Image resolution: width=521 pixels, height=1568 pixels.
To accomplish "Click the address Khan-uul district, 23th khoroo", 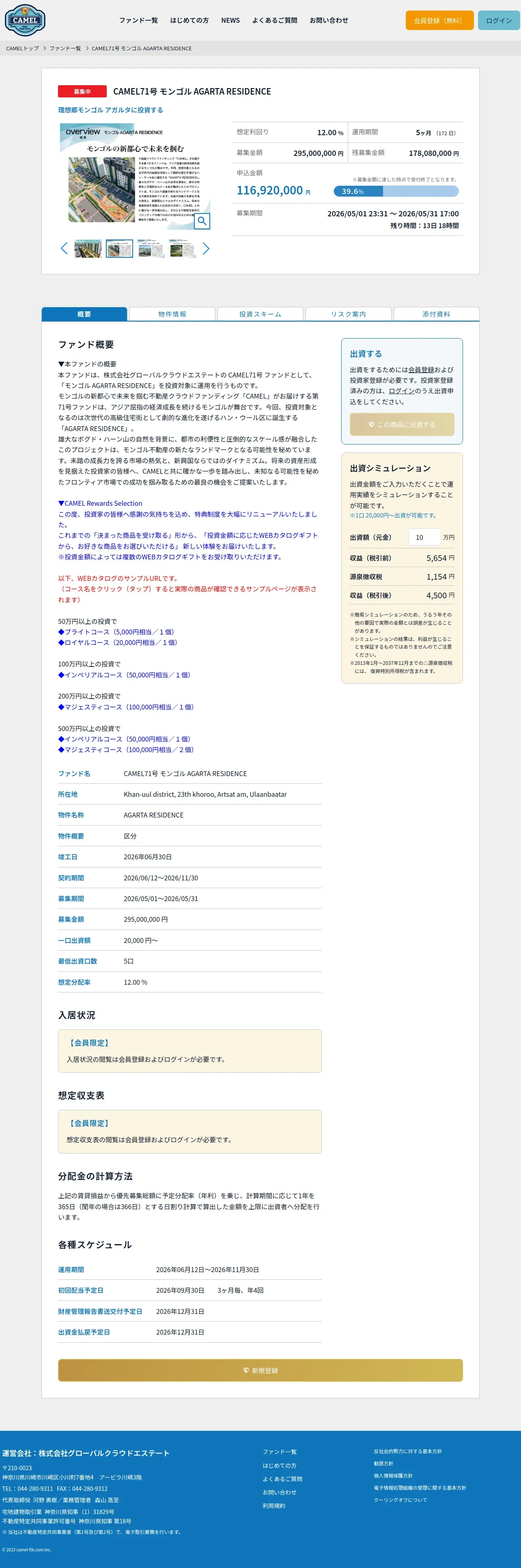I will coord(205,794).
